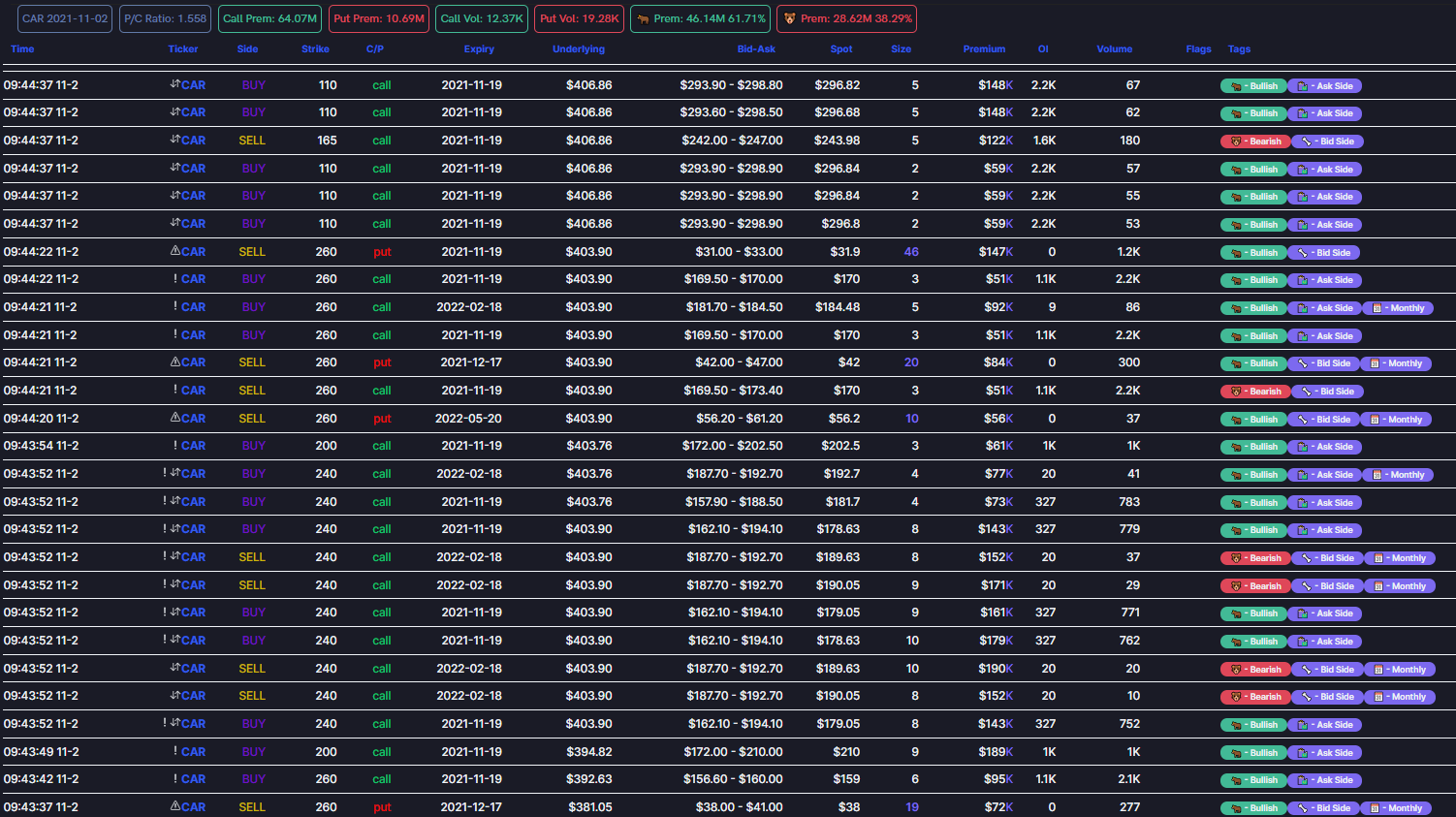Click the "$31.00 - $33.00" bid-ask cell

pyautogui.click(x=739, y=252)
